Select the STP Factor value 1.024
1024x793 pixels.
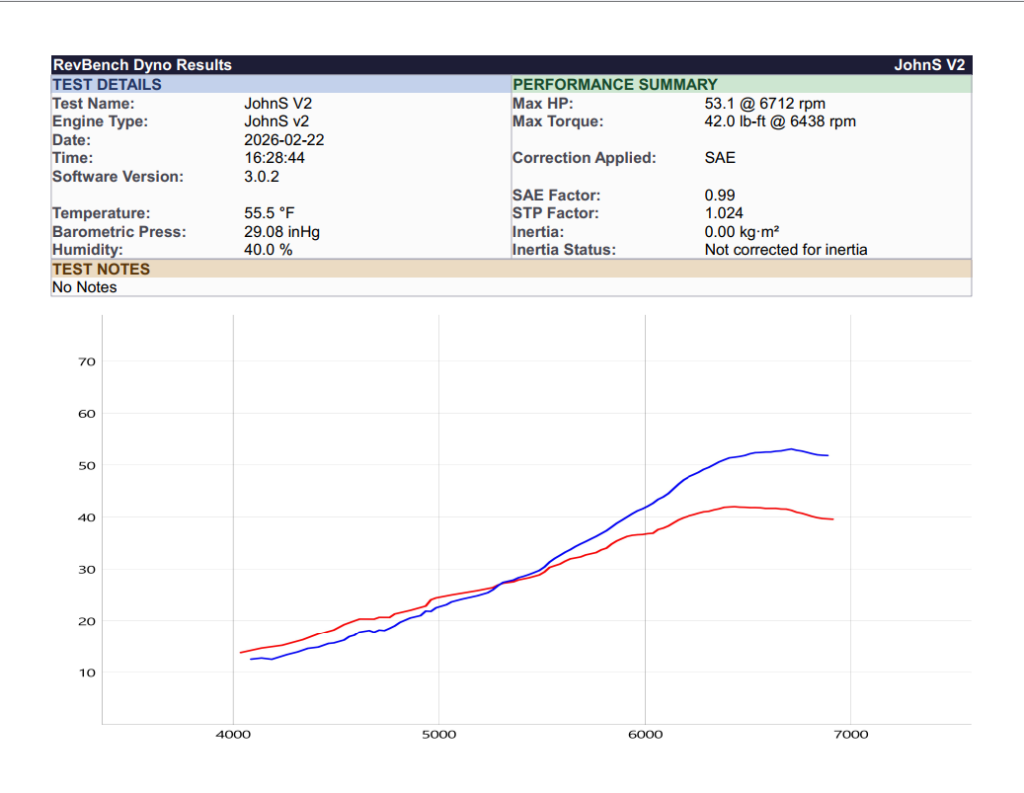[x=724, y=213]
